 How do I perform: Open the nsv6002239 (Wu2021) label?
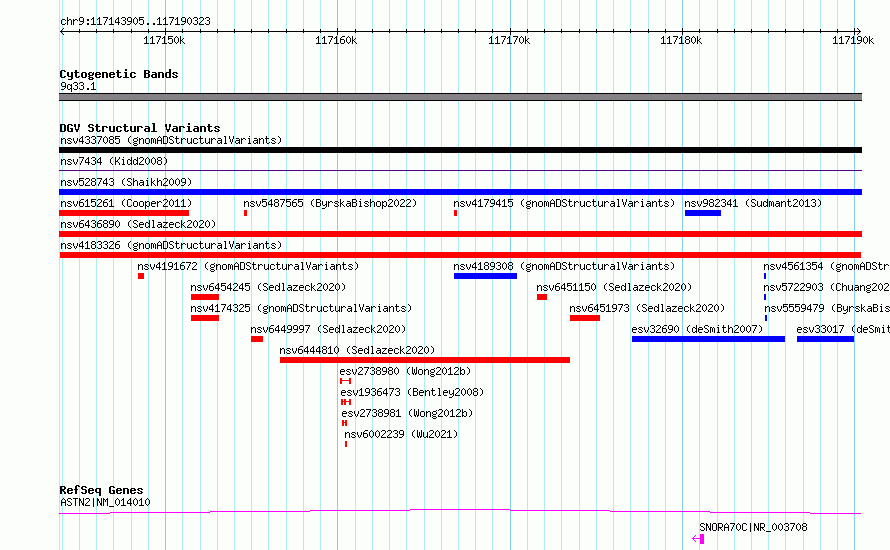pos(401,434)
